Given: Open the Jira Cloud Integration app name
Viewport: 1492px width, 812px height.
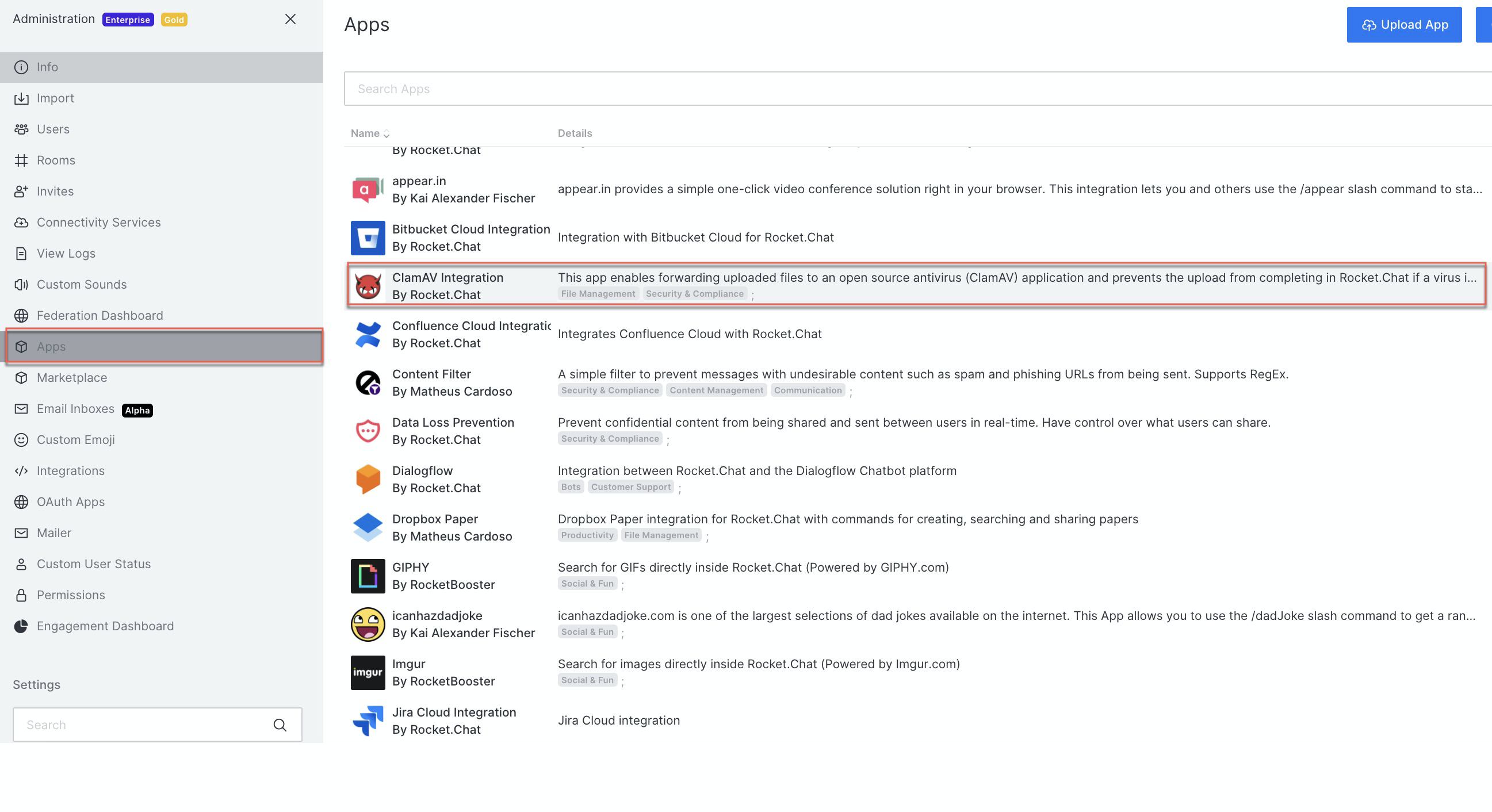Looking at the screenshot, I should [454, 713].
